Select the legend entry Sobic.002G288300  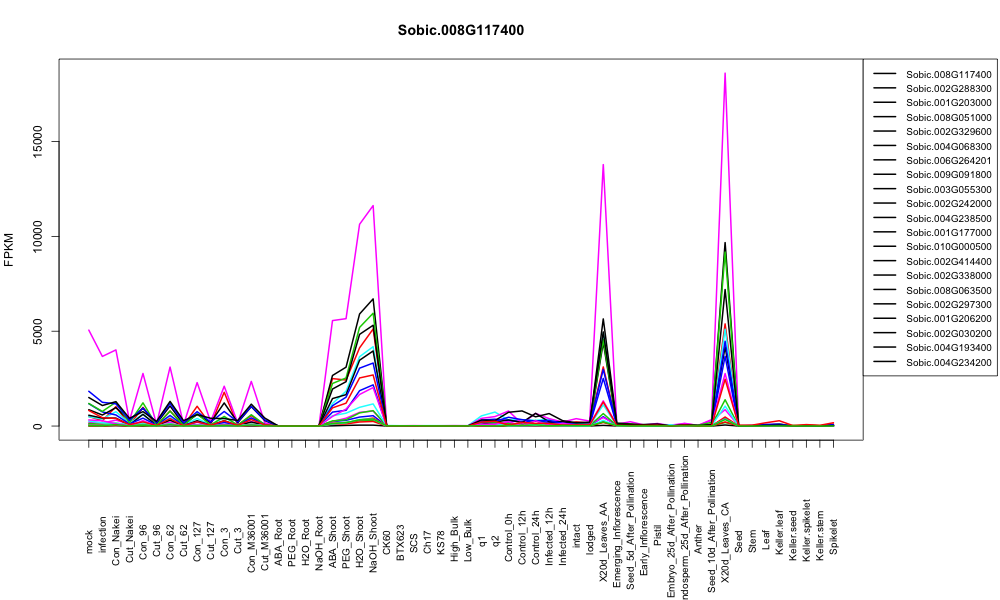tap(933, 89)
